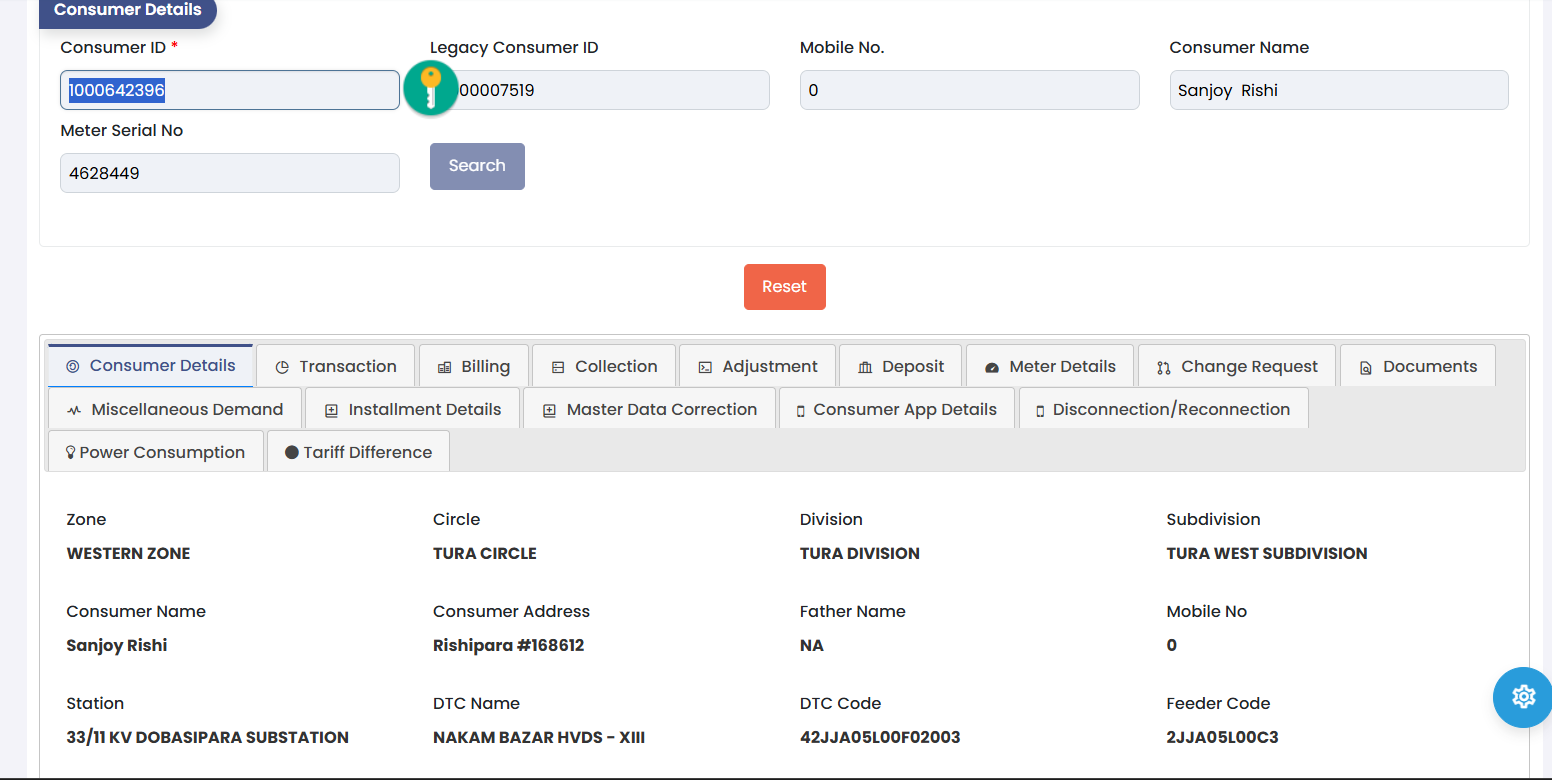Click the DTC name NAKAM BAZAR HVDS - XIII
The image size is (1552, 780).
coord(539,737)
